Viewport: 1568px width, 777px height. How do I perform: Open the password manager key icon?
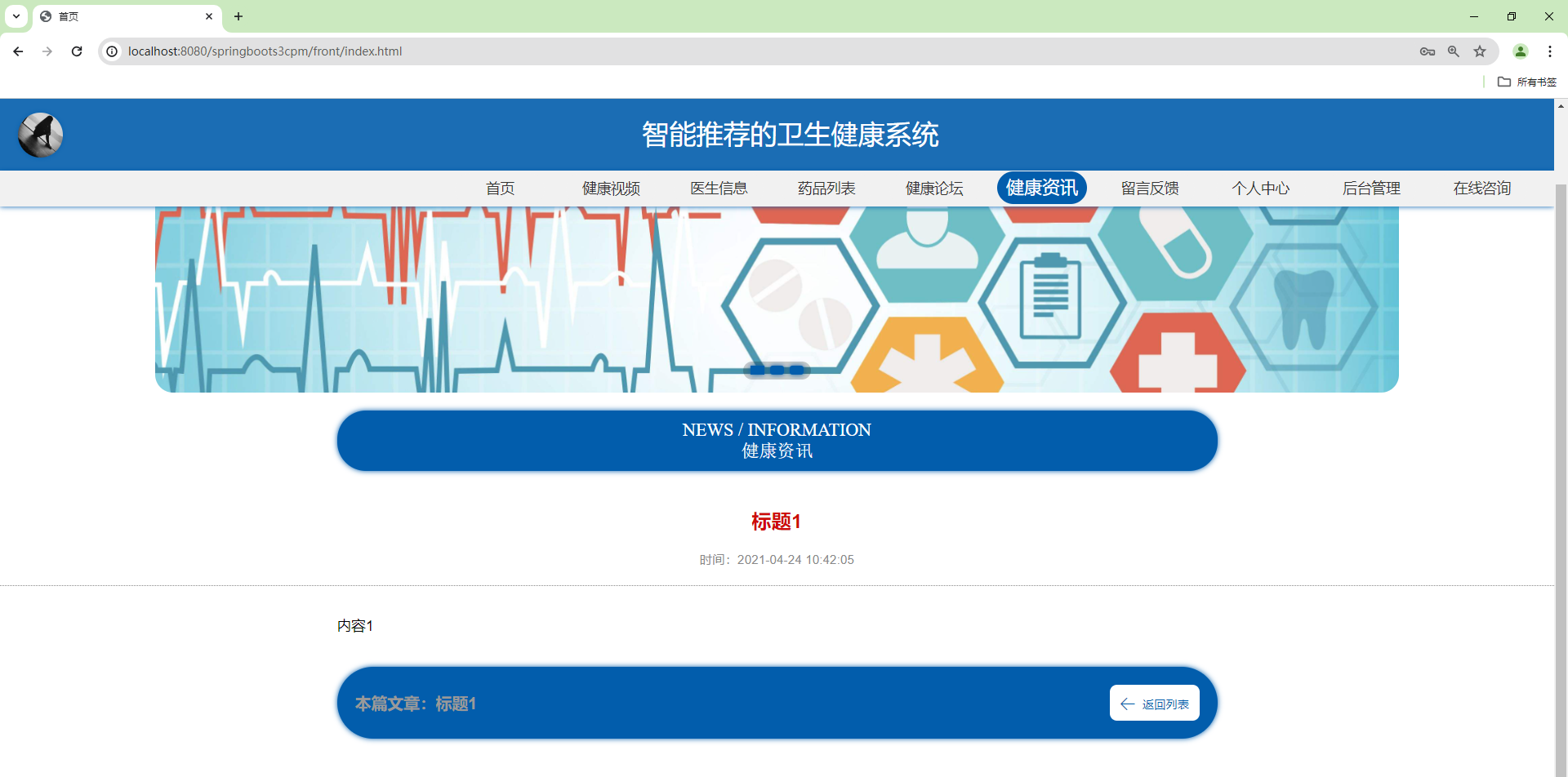pos(1428,51)
